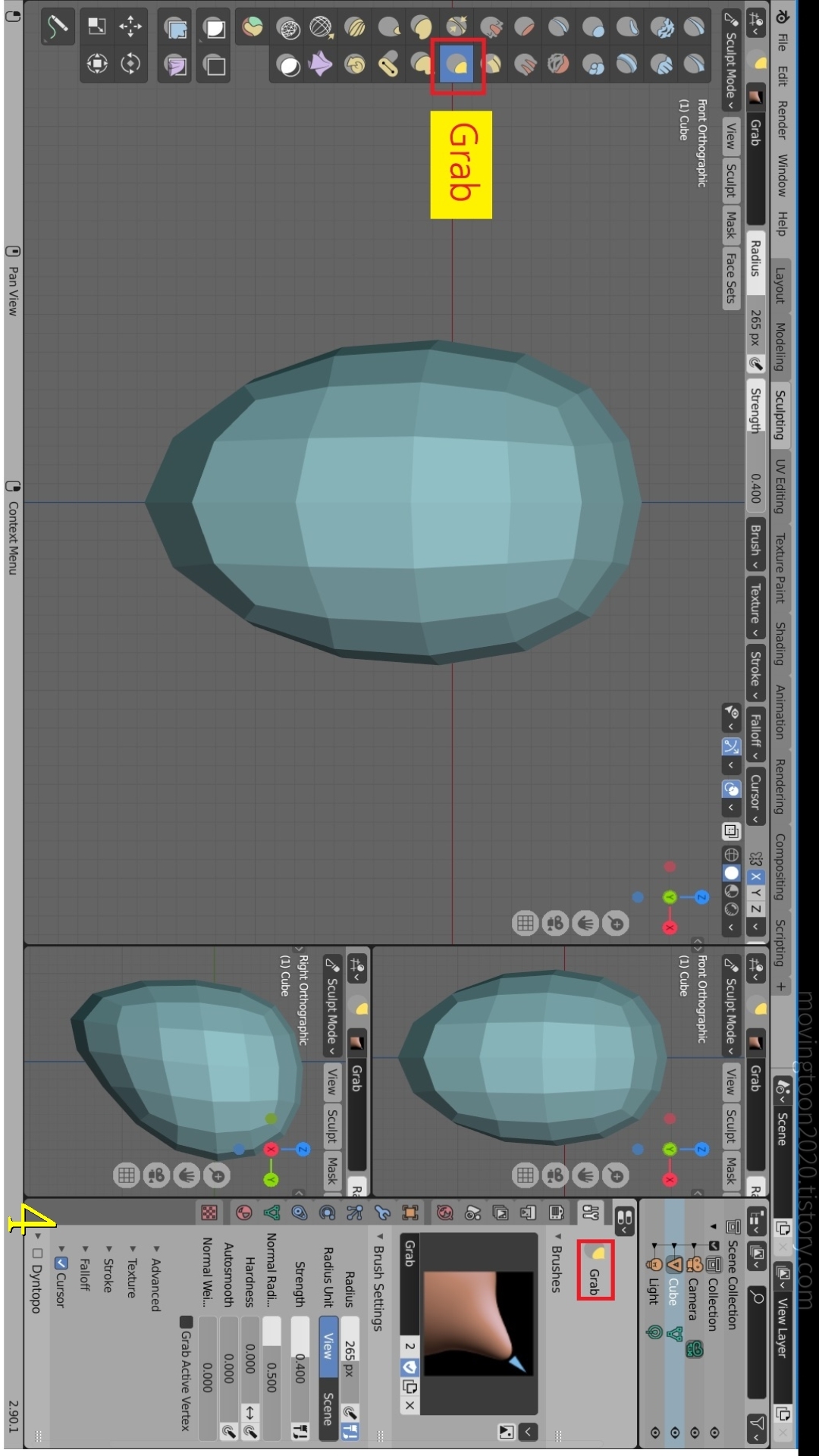This screenshot has width=819, height=1456.
Task: Expand the Stroke panel in properties
Action: 108,1269
